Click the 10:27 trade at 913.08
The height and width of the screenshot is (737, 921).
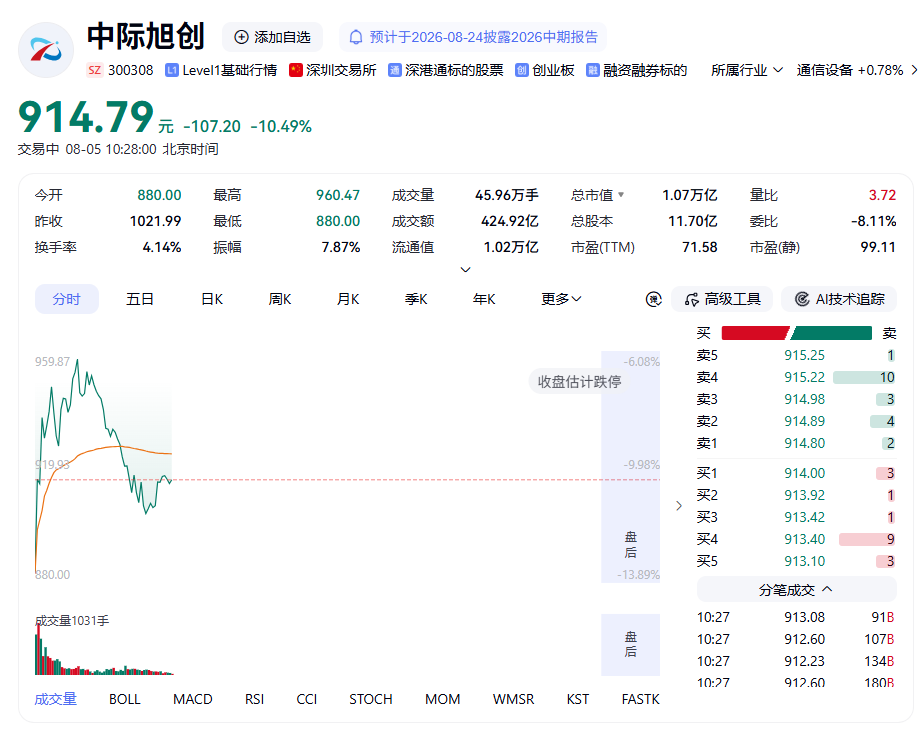tap(796, 617)
